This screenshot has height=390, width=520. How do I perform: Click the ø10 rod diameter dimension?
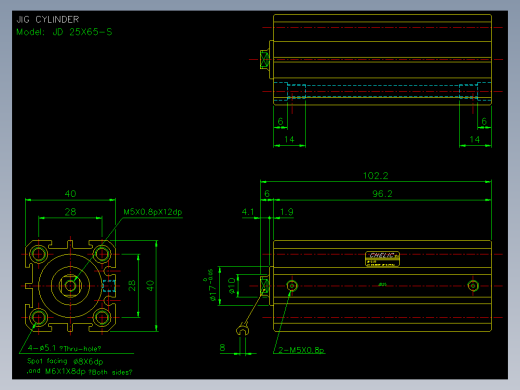232,286
